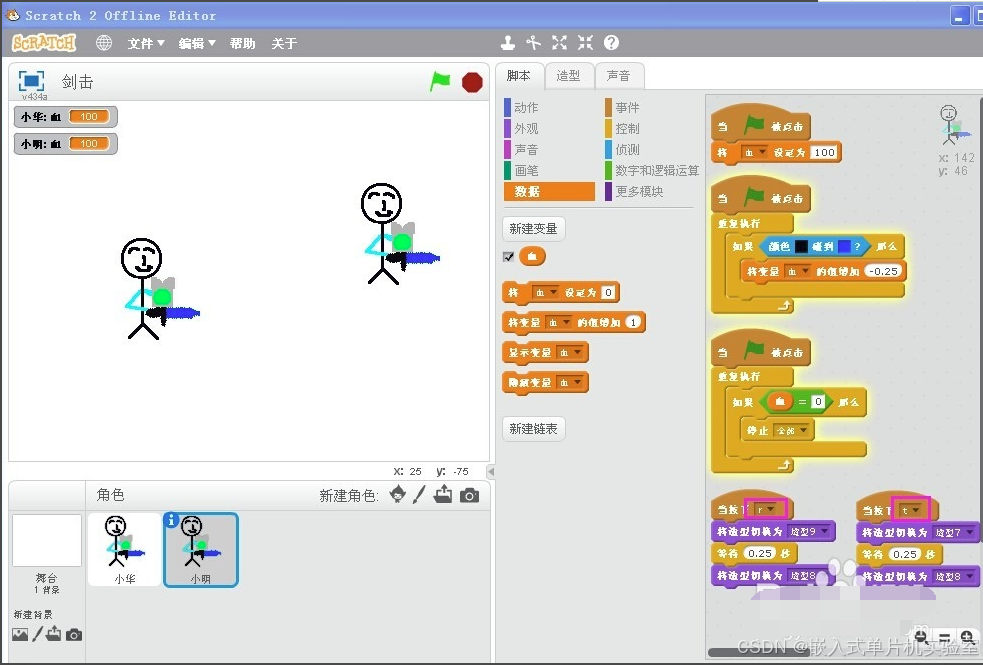Pick the black color swatch in 碰到 block
983x665 pixels.
click(x=801, y=246)
